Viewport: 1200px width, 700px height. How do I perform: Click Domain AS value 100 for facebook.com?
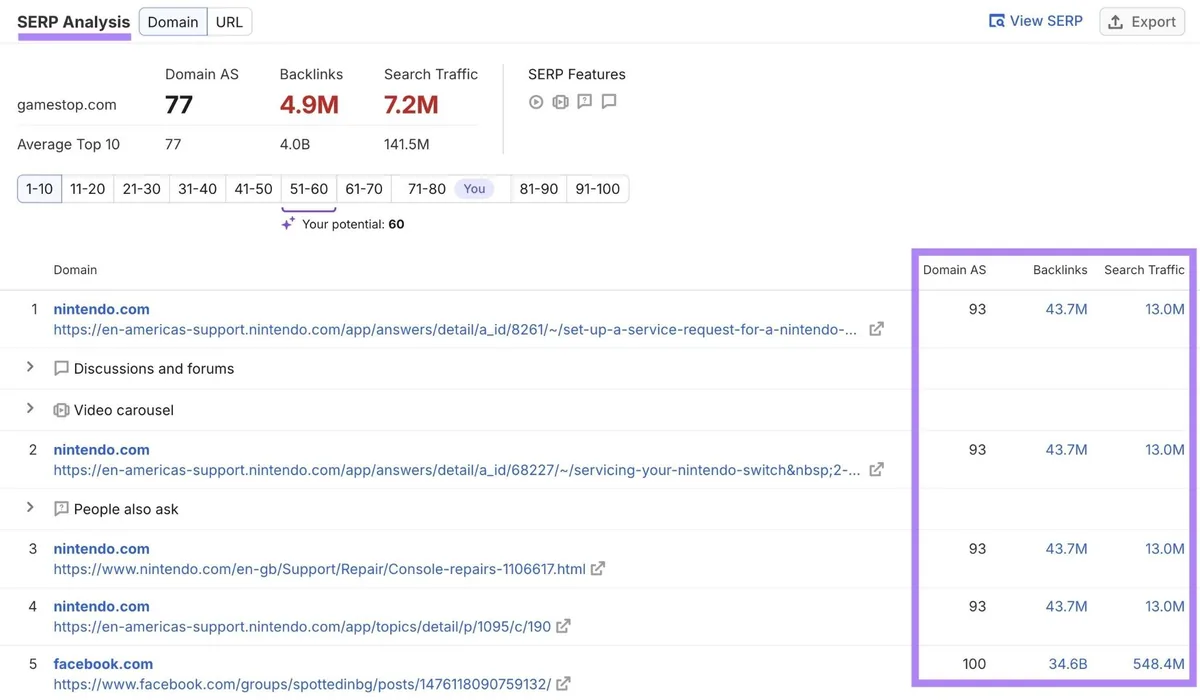[x=974, y=664]
